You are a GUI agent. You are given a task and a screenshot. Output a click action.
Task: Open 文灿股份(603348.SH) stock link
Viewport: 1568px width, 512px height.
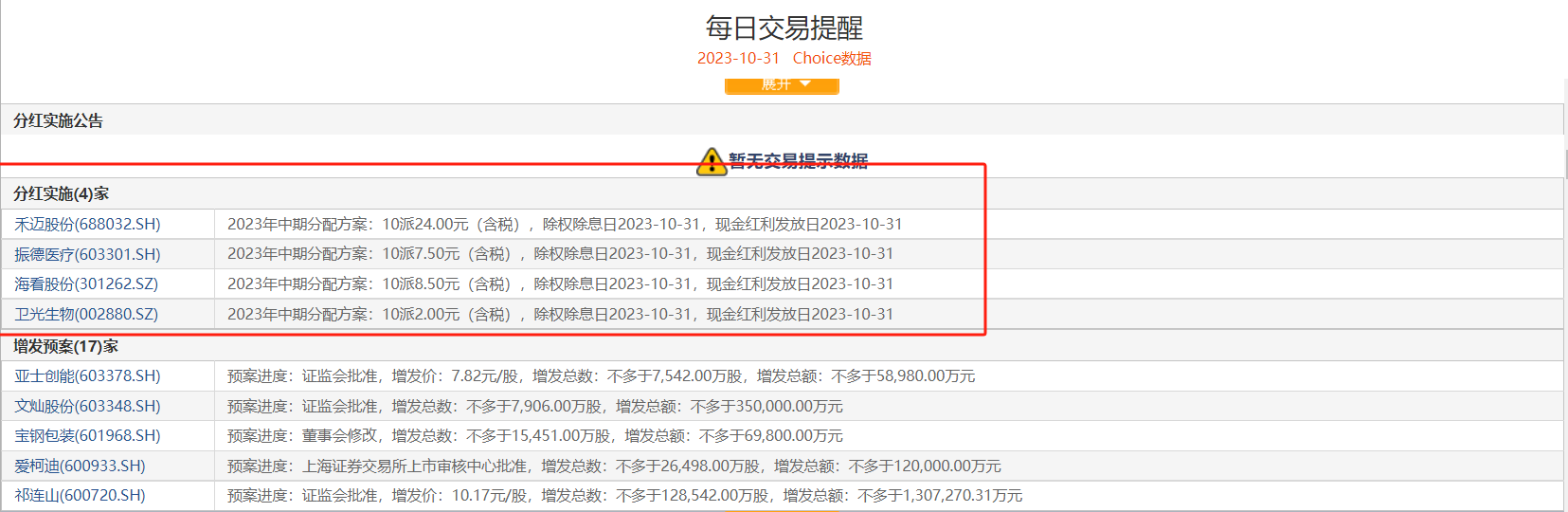click(87, 407)
